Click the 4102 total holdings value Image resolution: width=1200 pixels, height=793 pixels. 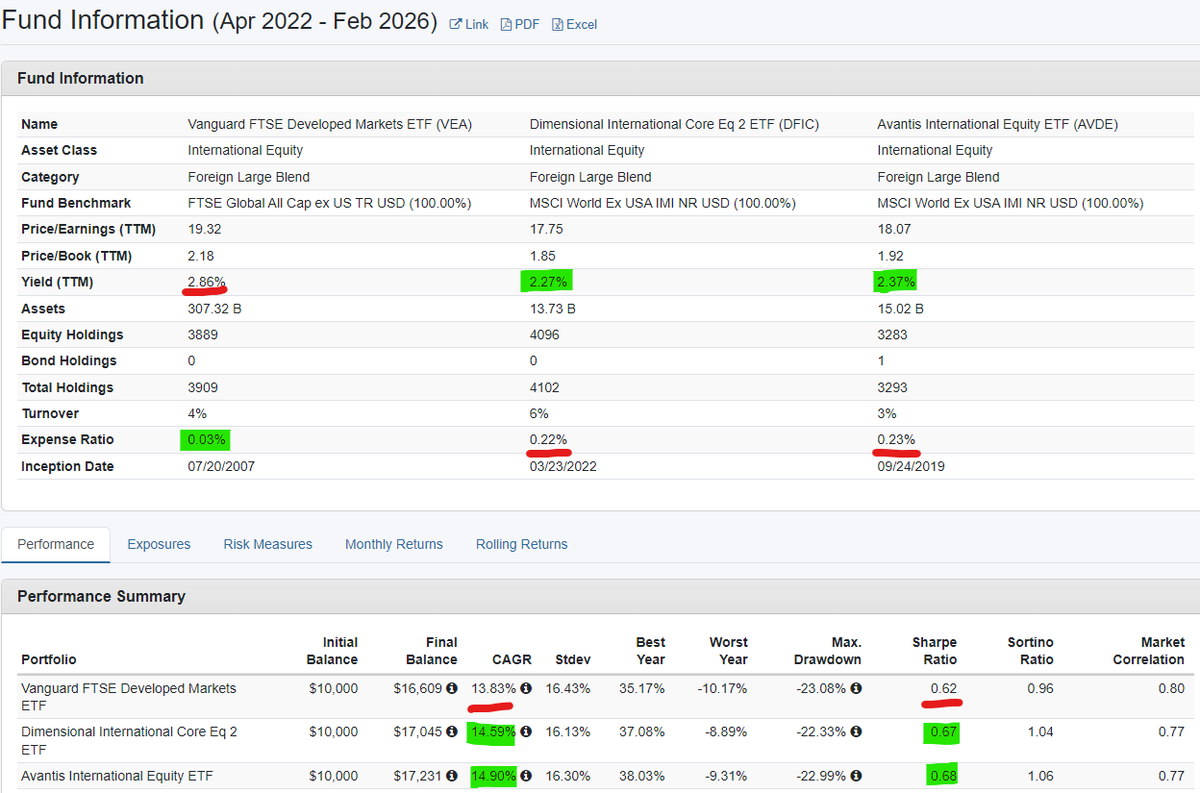[545, 387]
